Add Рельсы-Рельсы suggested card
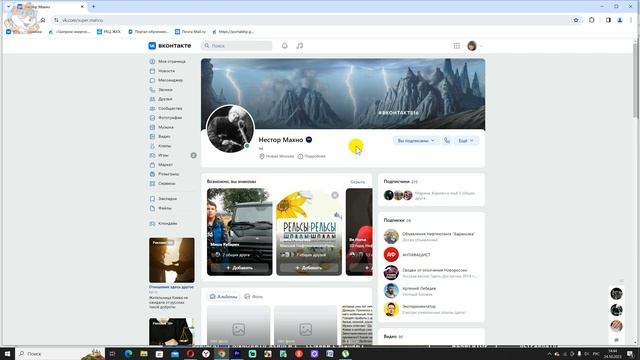Image resolution: width=640 pixels, height=360 pixels. click(309, 268)
